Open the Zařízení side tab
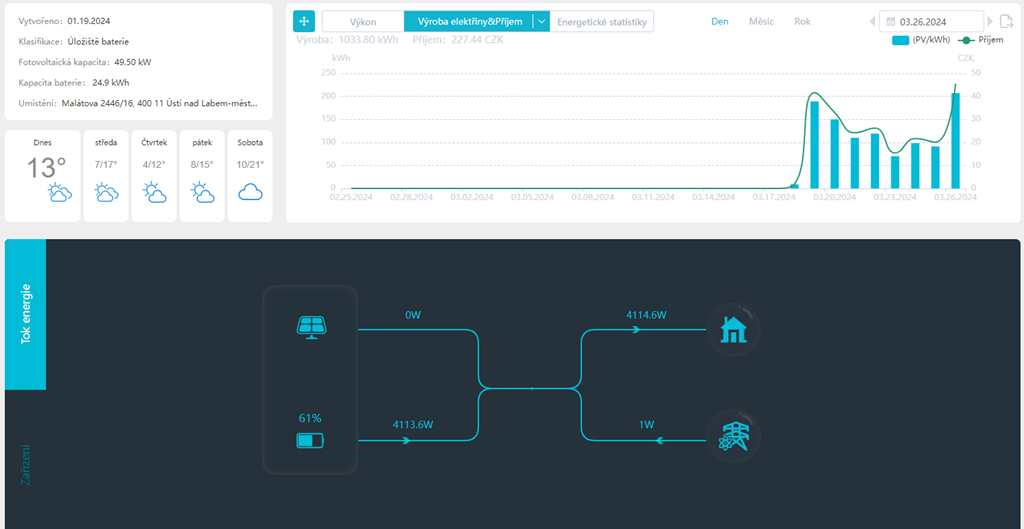The image size is (1024, 529). pos(26,464)
